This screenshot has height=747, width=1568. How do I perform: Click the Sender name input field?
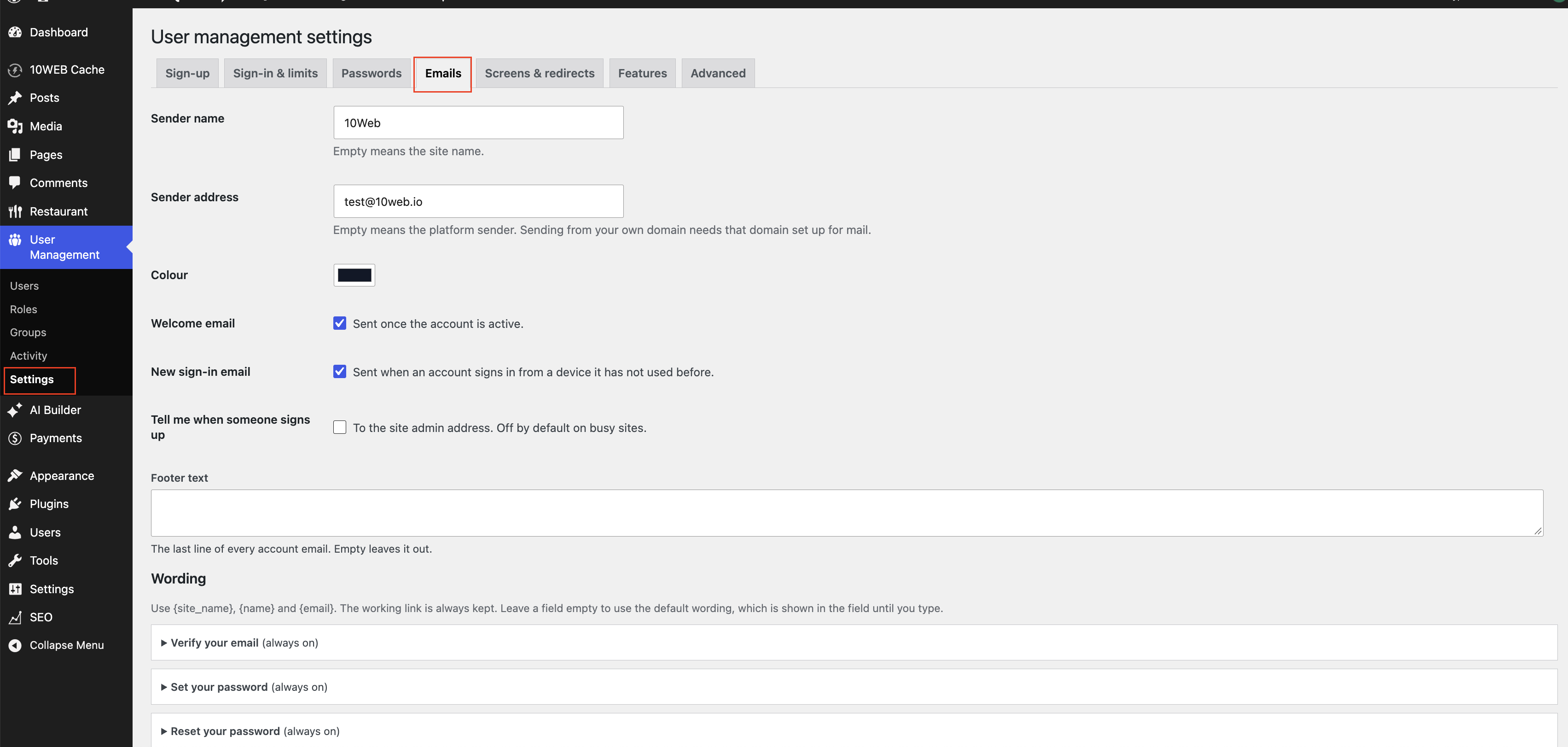click(x=478, y=123)
